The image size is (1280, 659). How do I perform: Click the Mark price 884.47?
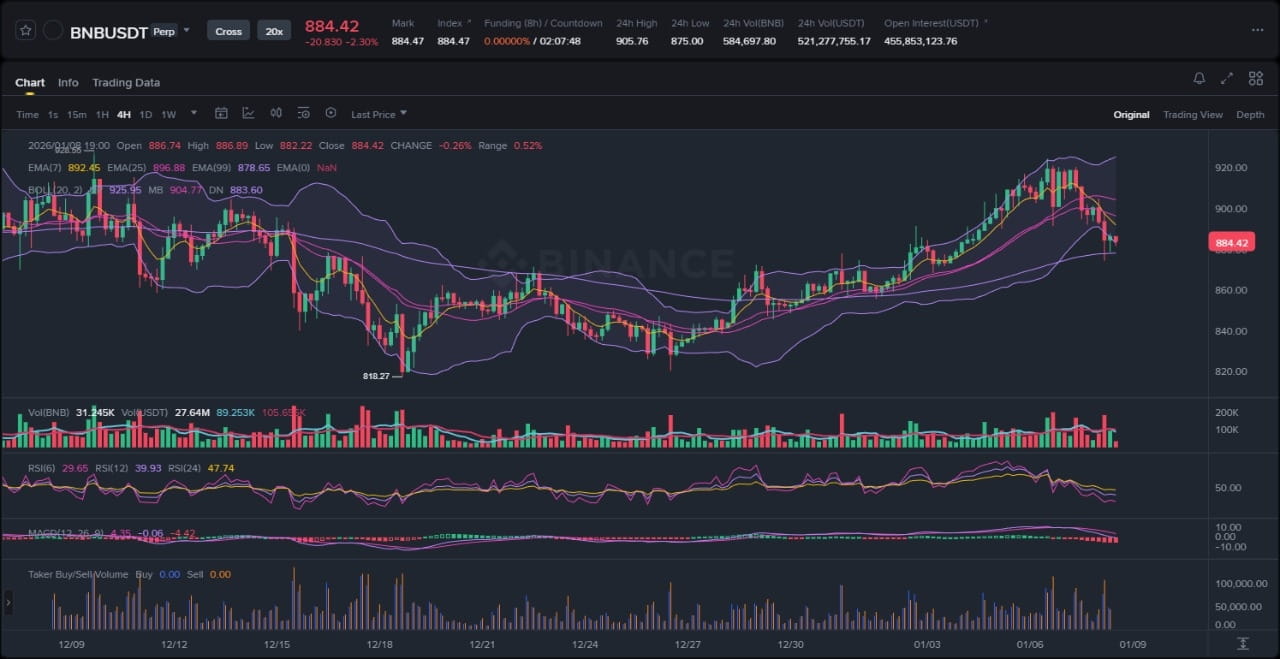click(408, 41)
